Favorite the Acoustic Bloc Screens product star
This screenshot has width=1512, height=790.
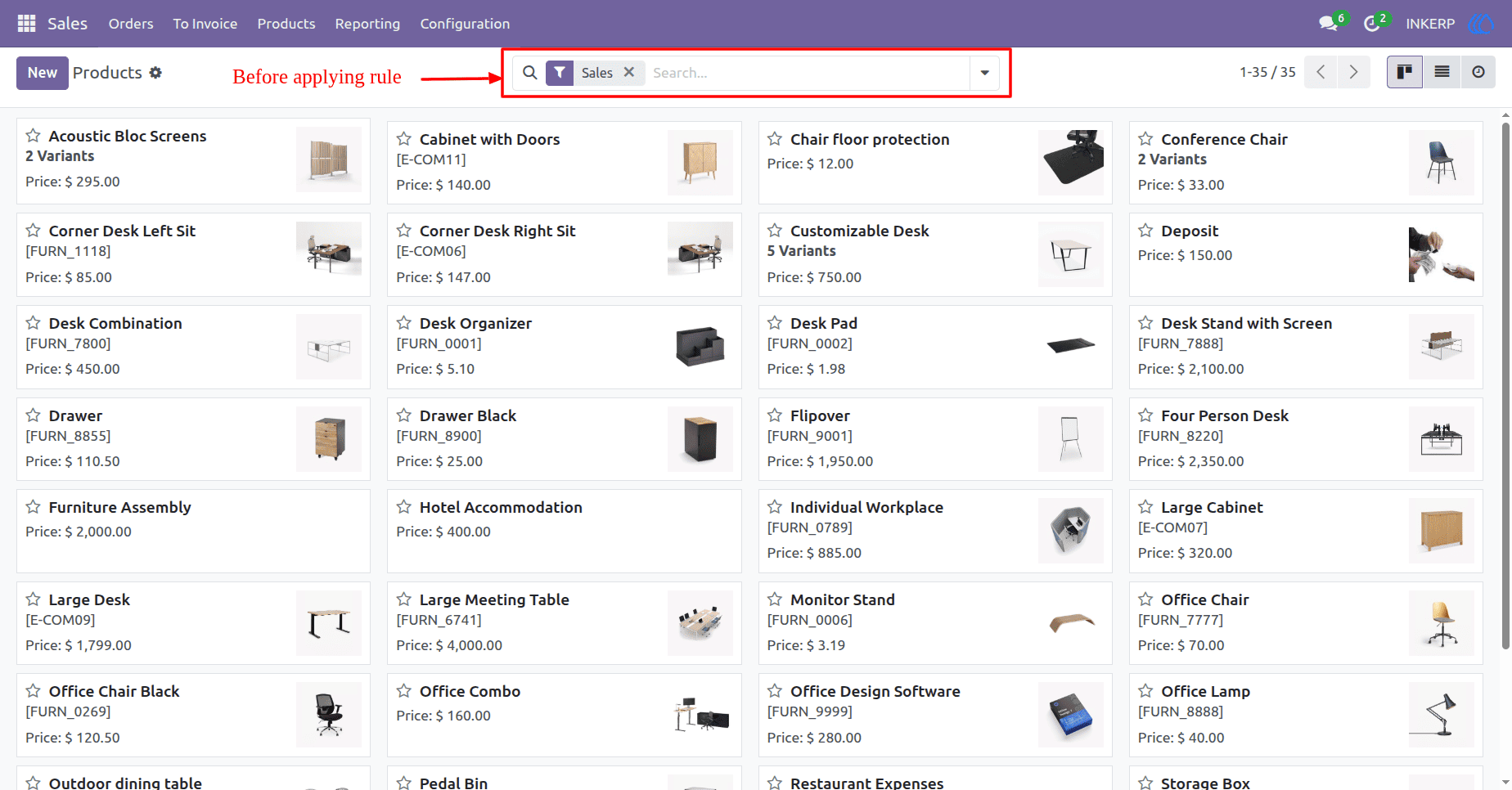click(x=34, y=136)
